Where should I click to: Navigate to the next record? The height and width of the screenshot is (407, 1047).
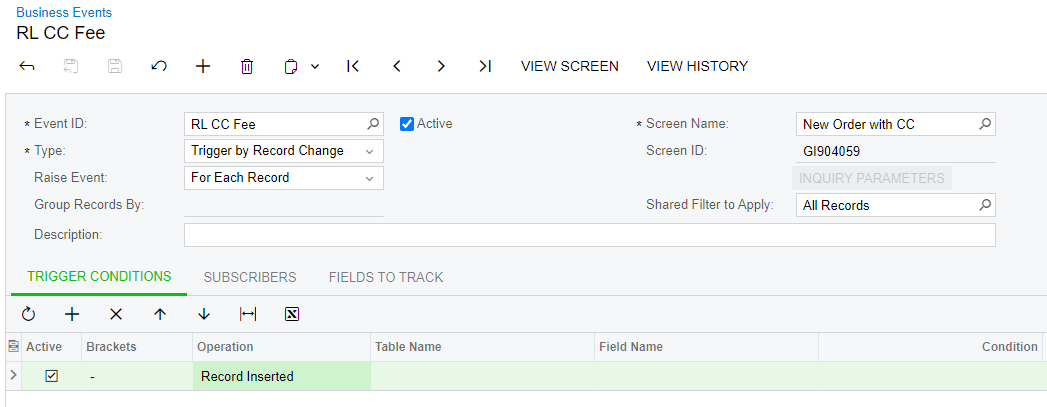pyautogui.click(x=441, y=66)
